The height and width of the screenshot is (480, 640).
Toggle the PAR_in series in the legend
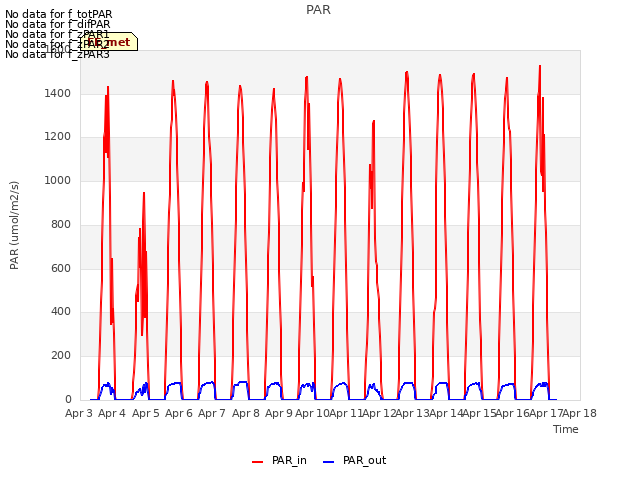pyautogui.click(x=280, y=460)
